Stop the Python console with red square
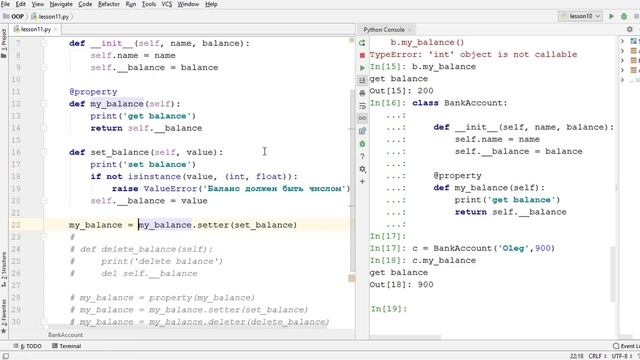640x360 pixels. tap(362, 55)
